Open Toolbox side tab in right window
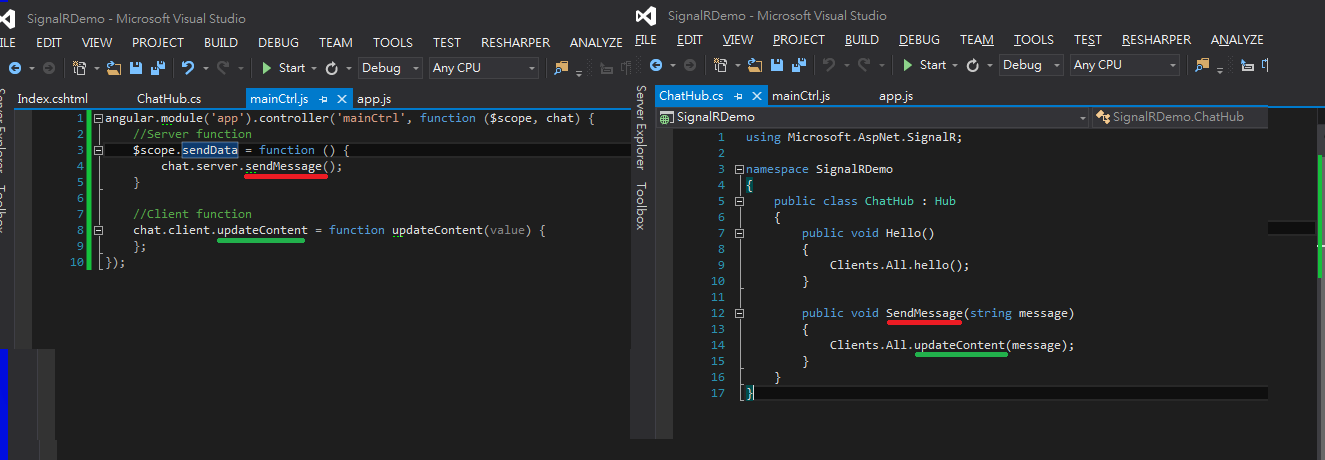Image resolution: width=1325 pixels, height=460 pixels. 642,205
